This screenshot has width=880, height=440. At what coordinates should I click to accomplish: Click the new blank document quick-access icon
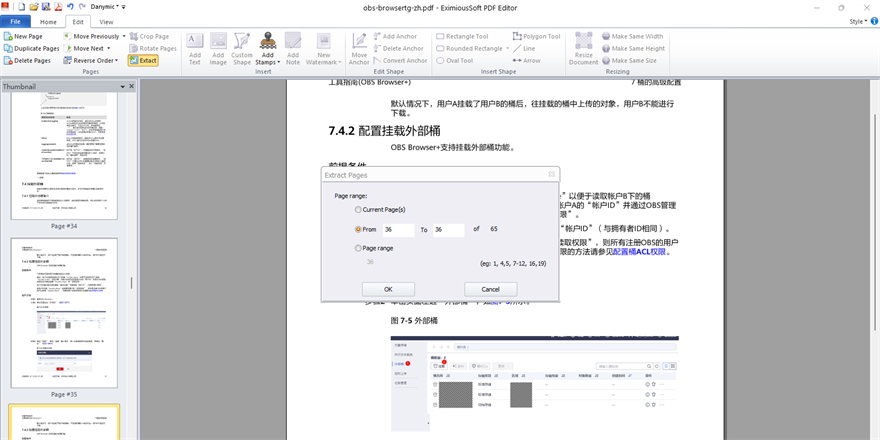pyautogui.click(x=21, y=7)
